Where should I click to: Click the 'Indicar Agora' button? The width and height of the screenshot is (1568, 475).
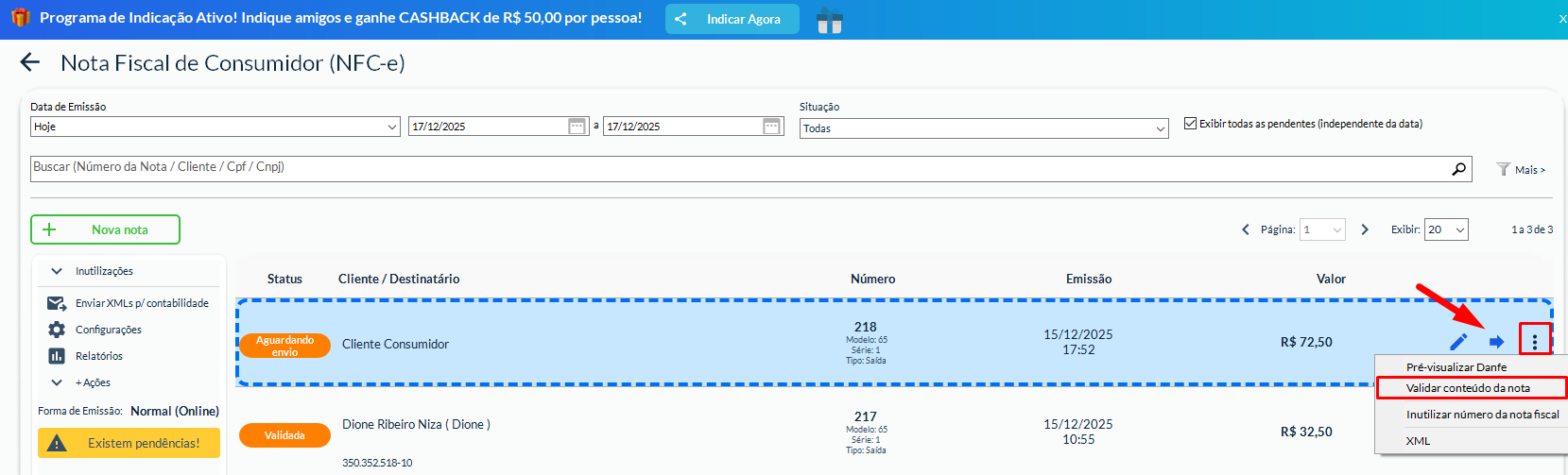(x=732, y=19)
